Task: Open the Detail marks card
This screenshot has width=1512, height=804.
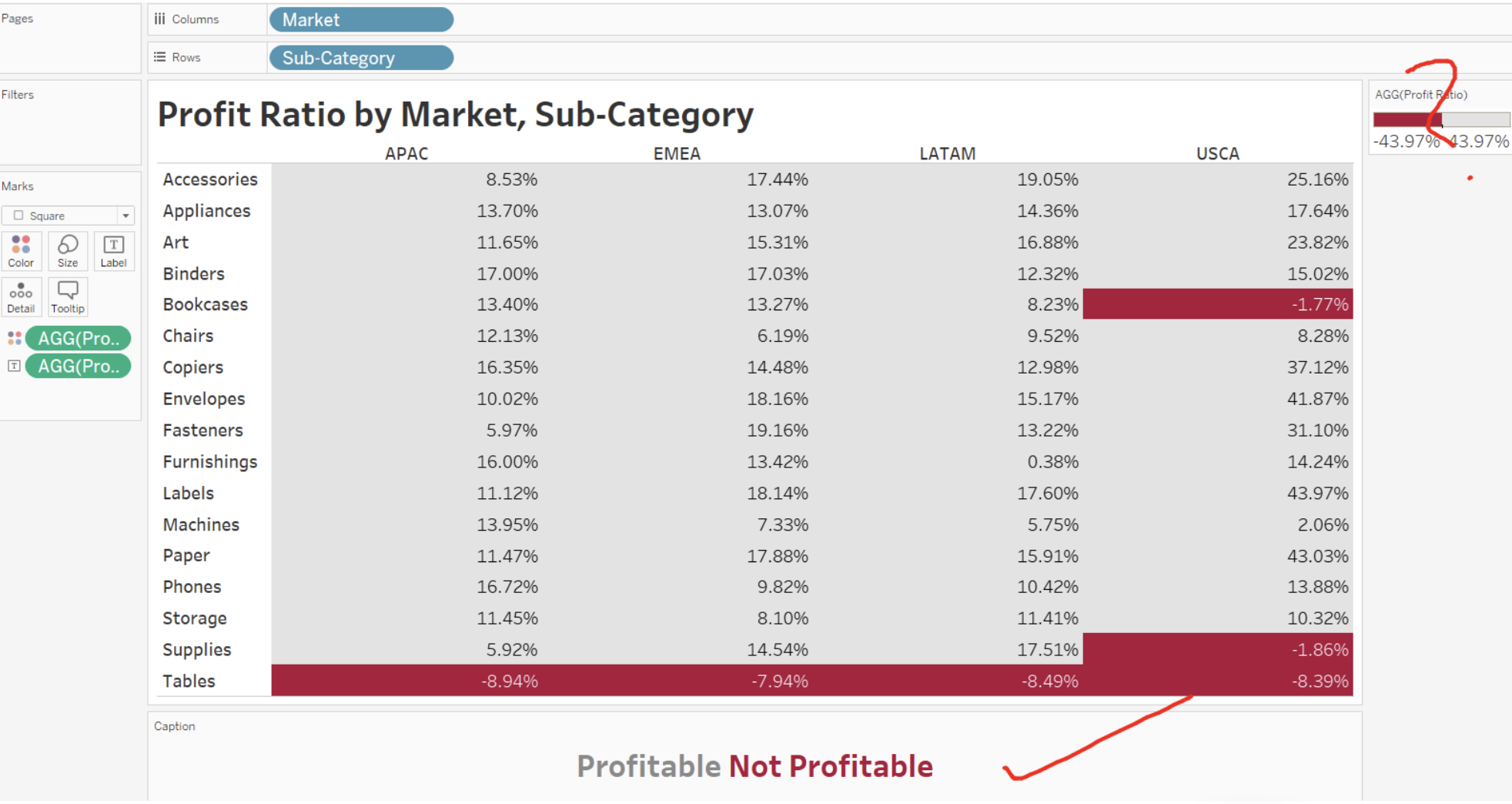Action: (x=21, y=297)
